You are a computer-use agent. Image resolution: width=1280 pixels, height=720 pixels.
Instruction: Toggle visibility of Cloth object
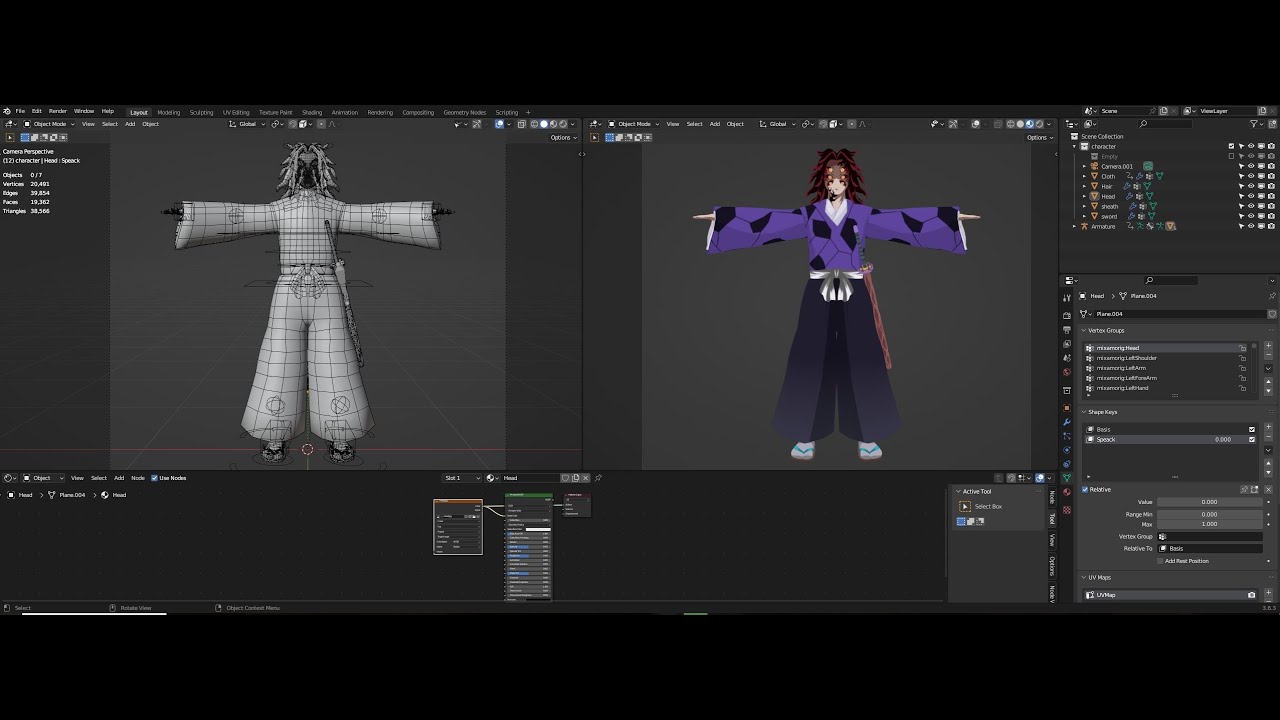click(x=1251, y=176)
